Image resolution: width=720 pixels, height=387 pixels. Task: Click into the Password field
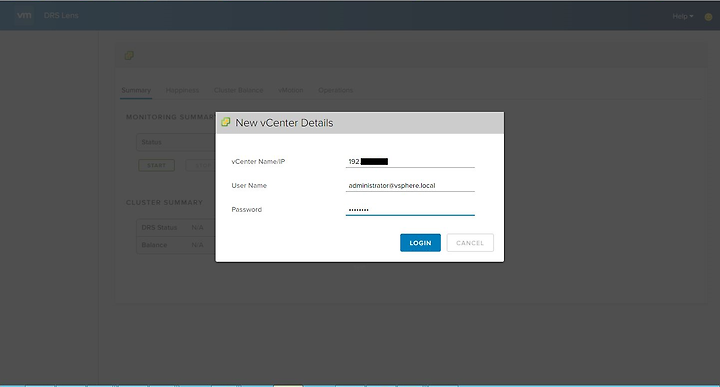point(410,210)
